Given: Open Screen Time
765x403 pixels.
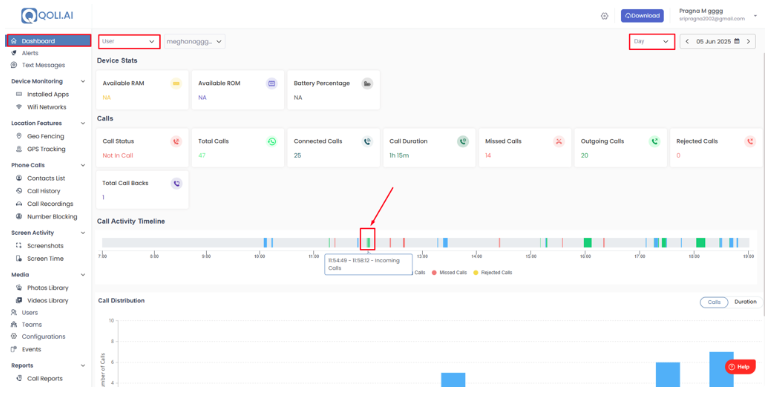Looking at the screenshot, I should coord(44,258).
